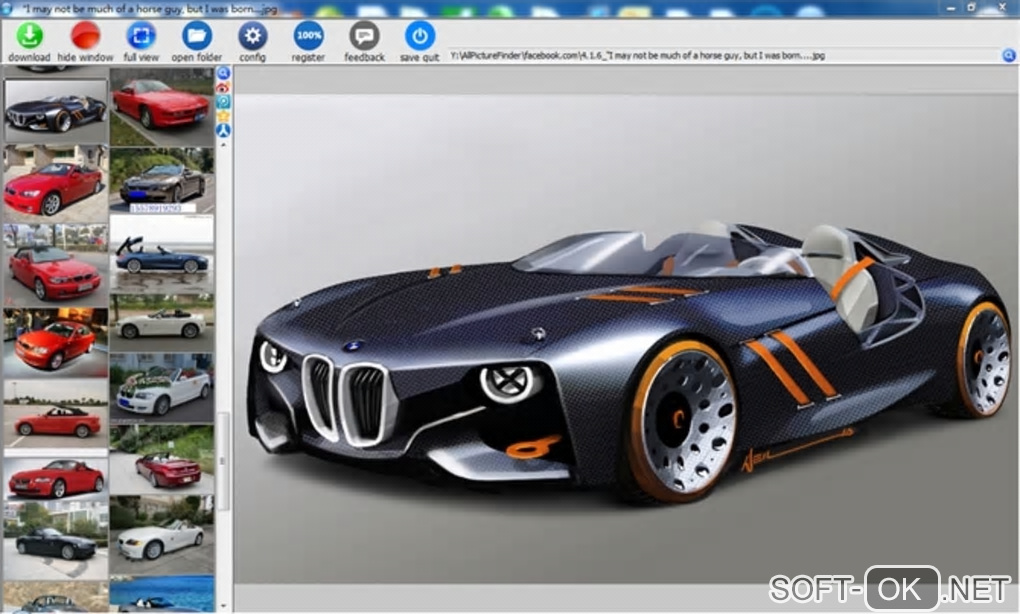Click the magnifier icon atop the sidebar strip
Viewport: 1020px width, 614px height.
pyautogui.click(x=224, y=73)
